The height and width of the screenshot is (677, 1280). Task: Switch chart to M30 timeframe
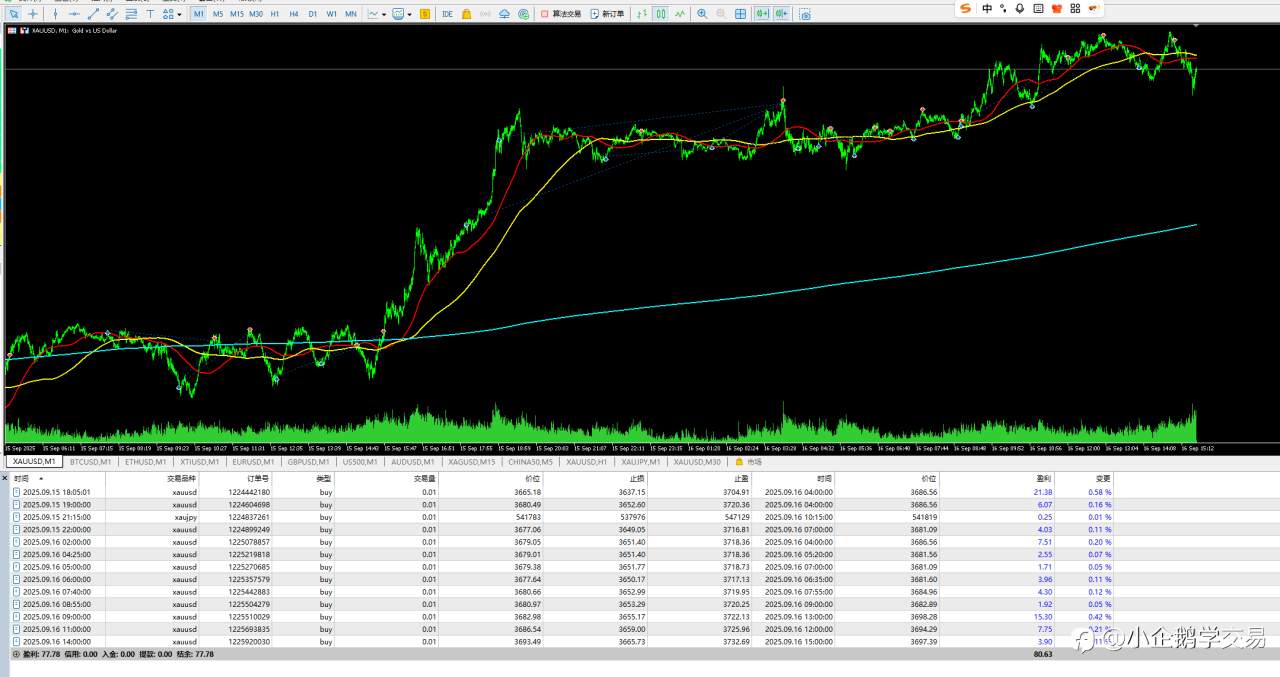click(x=256, y=14)
